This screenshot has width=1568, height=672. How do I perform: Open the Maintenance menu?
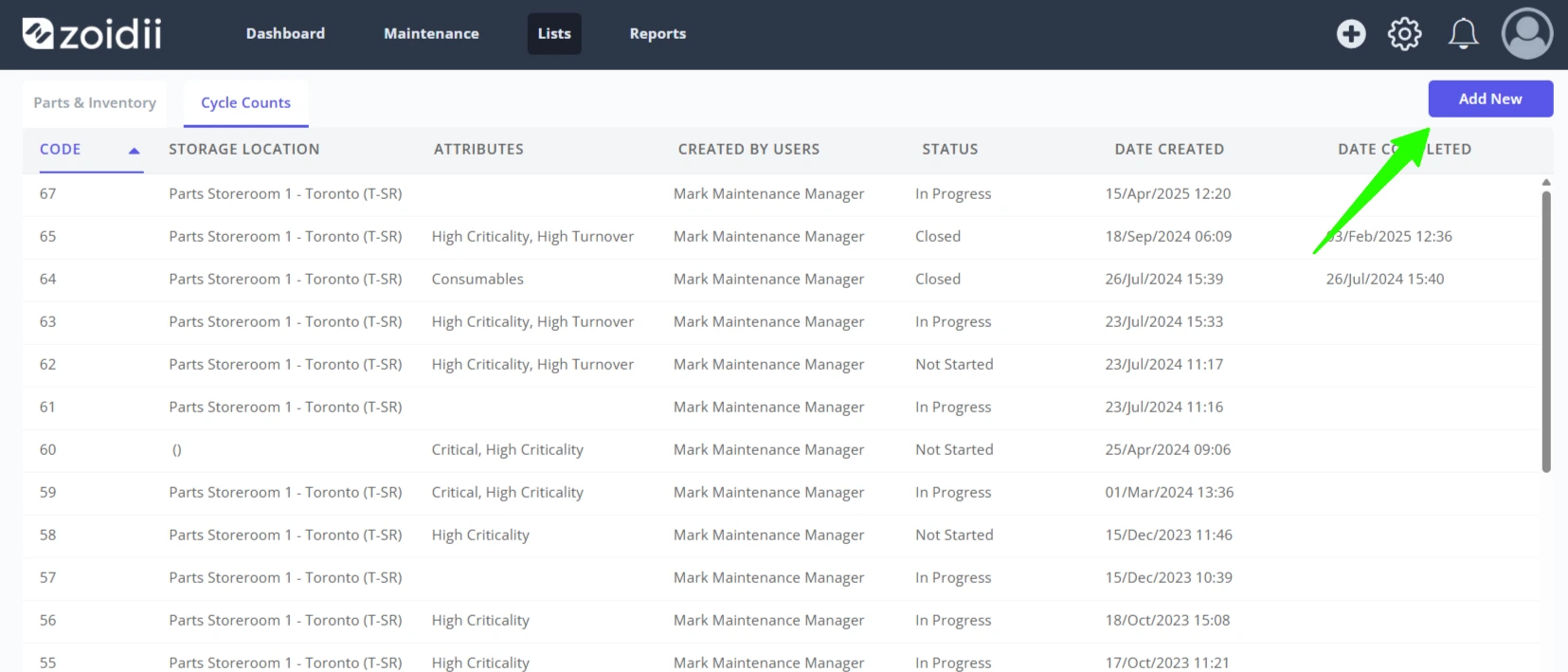click(431, 34)
